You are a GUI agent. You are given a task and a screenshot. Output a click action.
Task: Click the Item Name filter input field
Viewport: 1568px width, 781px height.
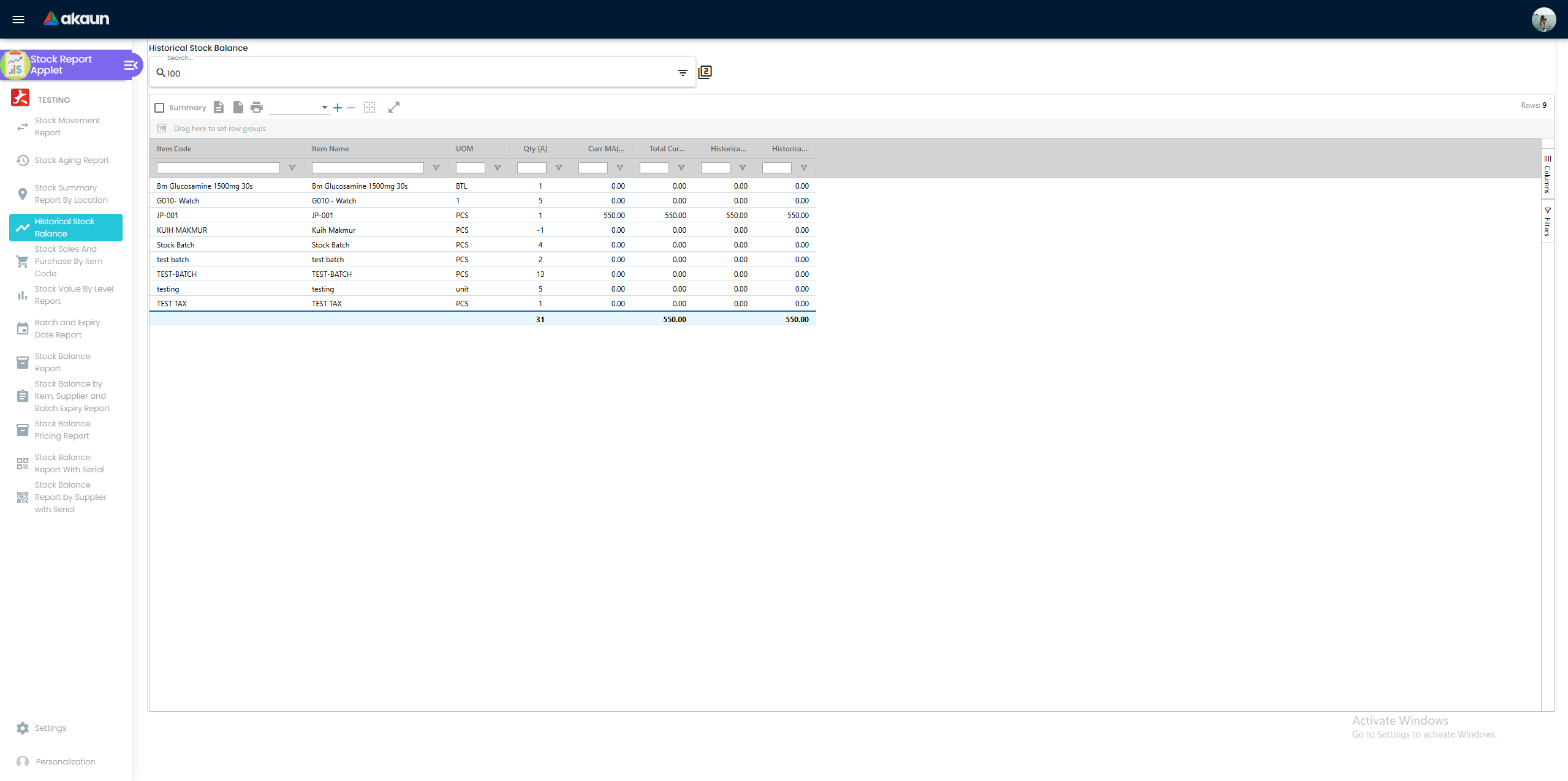pos(368,168)
